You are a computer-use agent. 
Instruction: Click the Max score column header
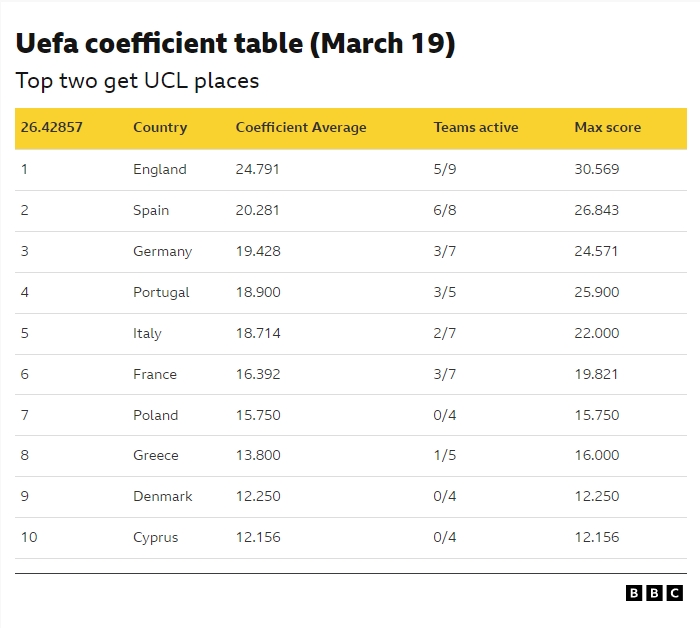click(x=607, y=128)
